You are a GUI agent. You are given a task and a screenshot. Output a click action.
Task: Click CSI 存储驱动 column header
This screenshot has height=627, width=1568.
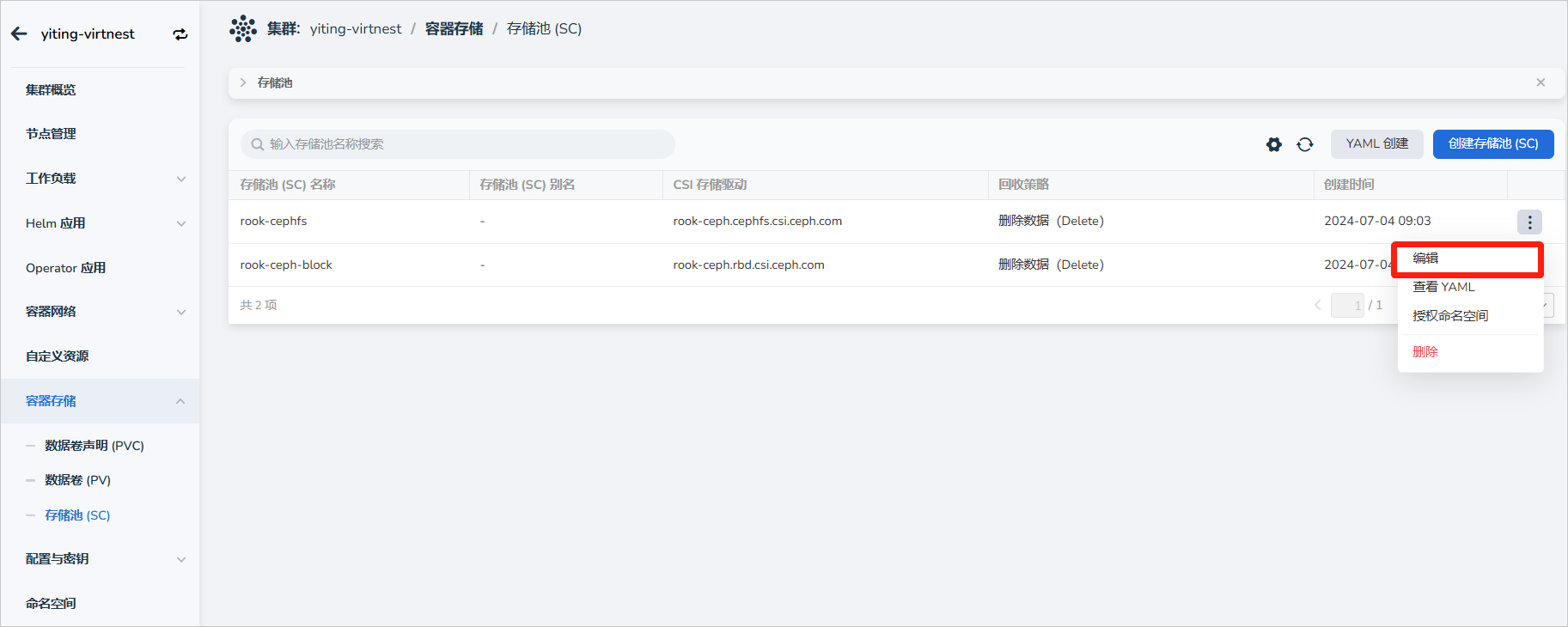[710, 185]
